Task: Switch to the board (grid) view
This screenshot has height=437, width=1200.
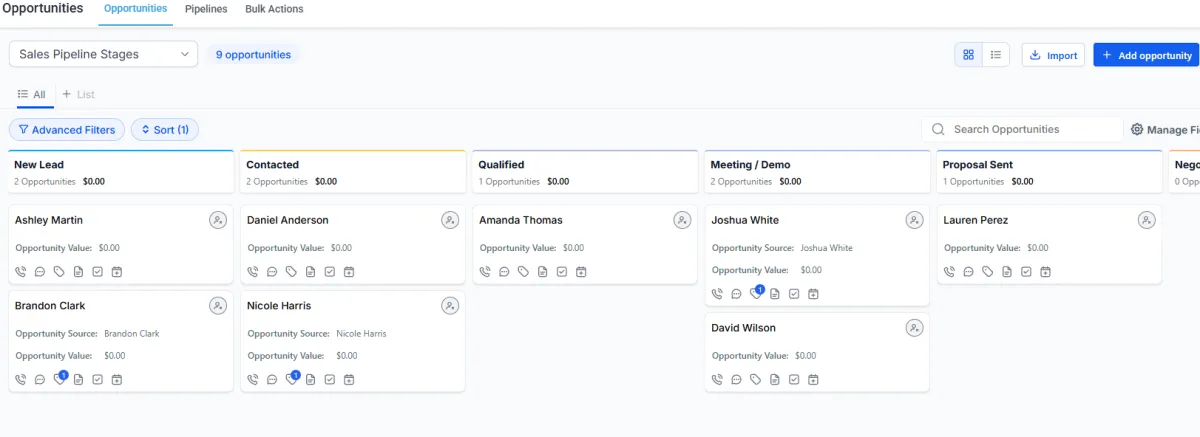Action: pos(968,55)
